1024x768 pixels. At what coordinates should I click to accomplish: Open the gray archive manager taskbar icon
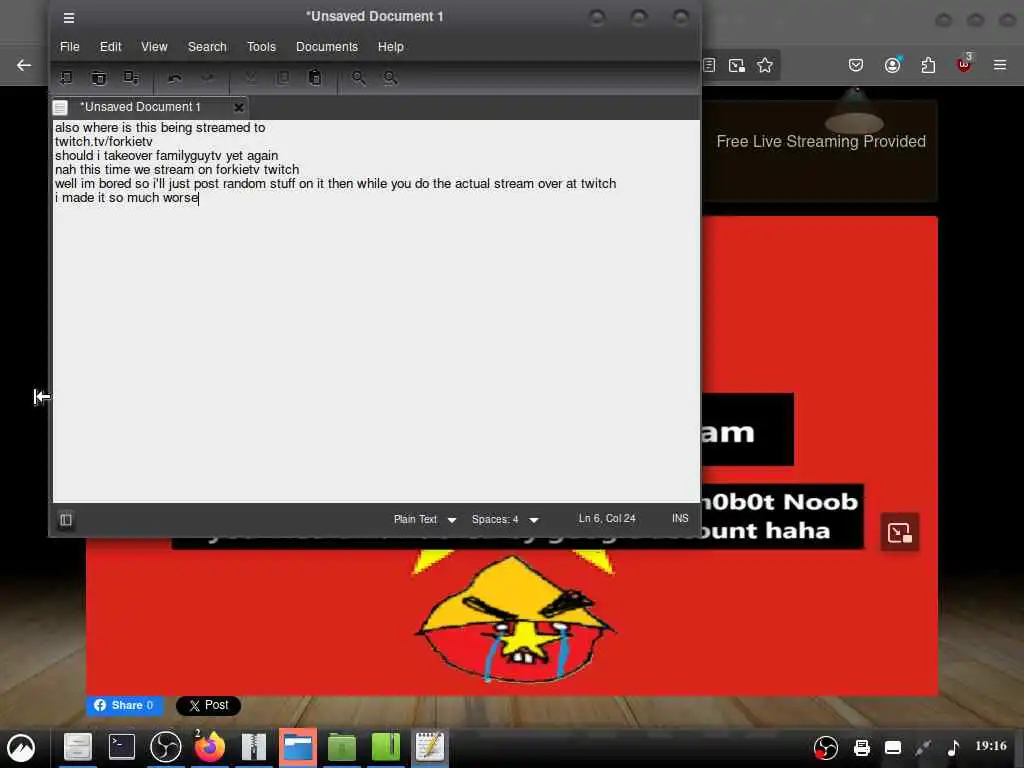253,747
